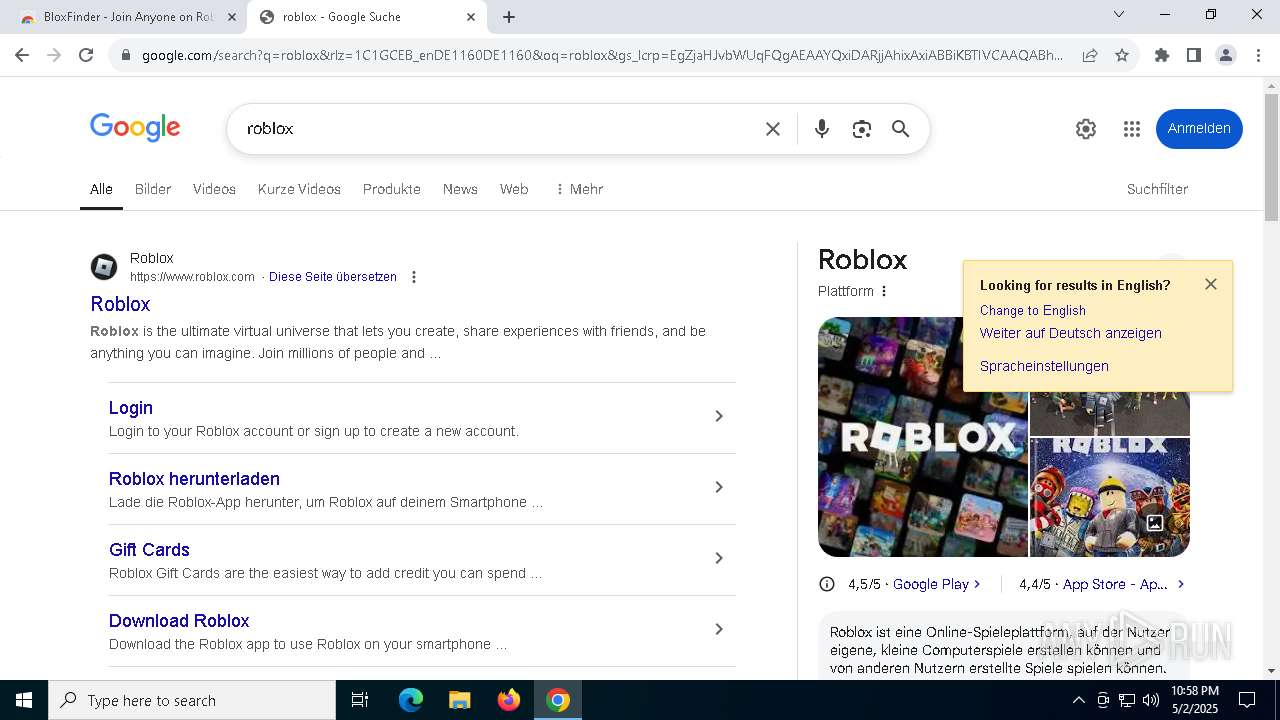Open Chrome extensions puzzle icon
This screenshot has width=1280, height=720.
coord(1162,55)
